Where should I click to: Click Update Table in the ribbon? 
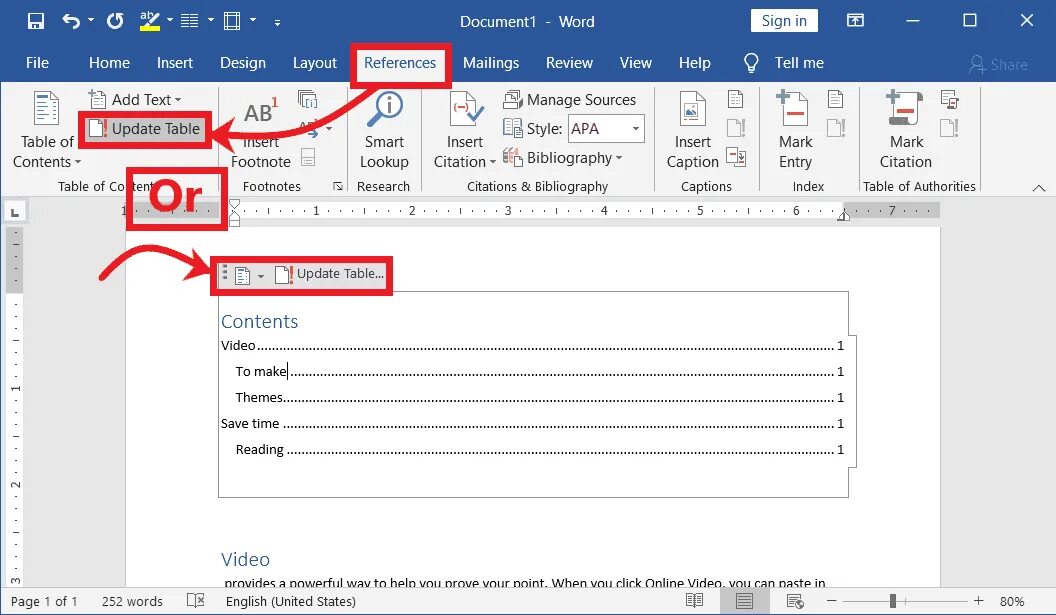pyautogui.click(x=145, y=129)
